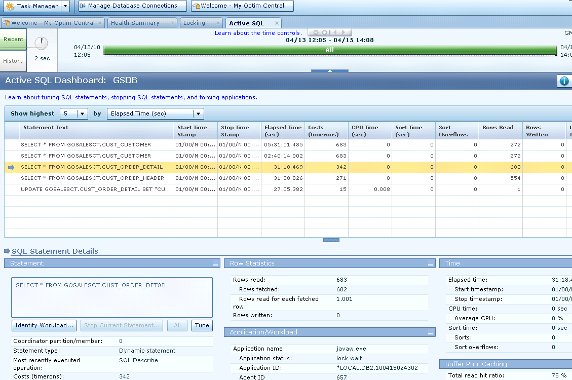
Task: Sort by Stop Time Stamp column header
Action: 239,131
